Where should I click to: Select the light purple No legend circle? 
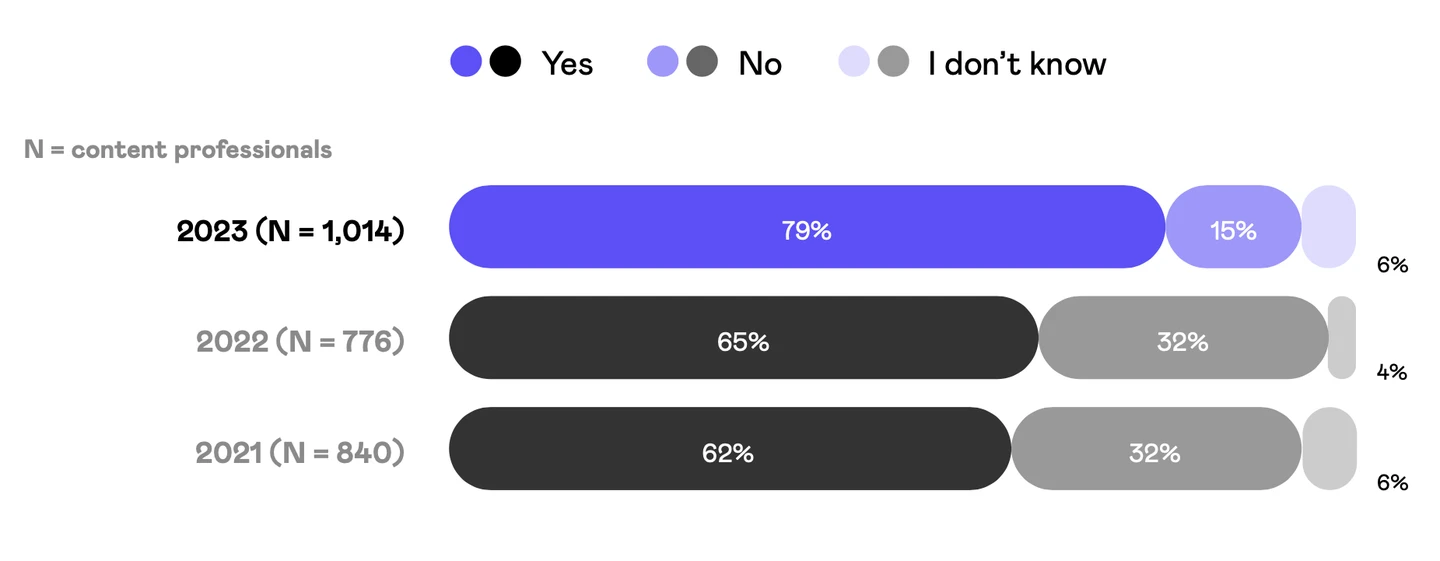[x=663, y=63]
